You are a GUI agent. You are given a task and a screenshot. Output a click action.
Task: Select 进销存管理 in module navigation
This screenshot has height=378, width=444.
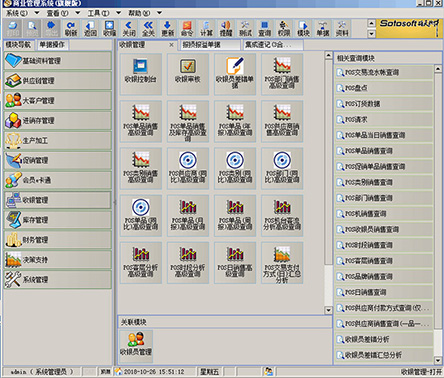58,120
